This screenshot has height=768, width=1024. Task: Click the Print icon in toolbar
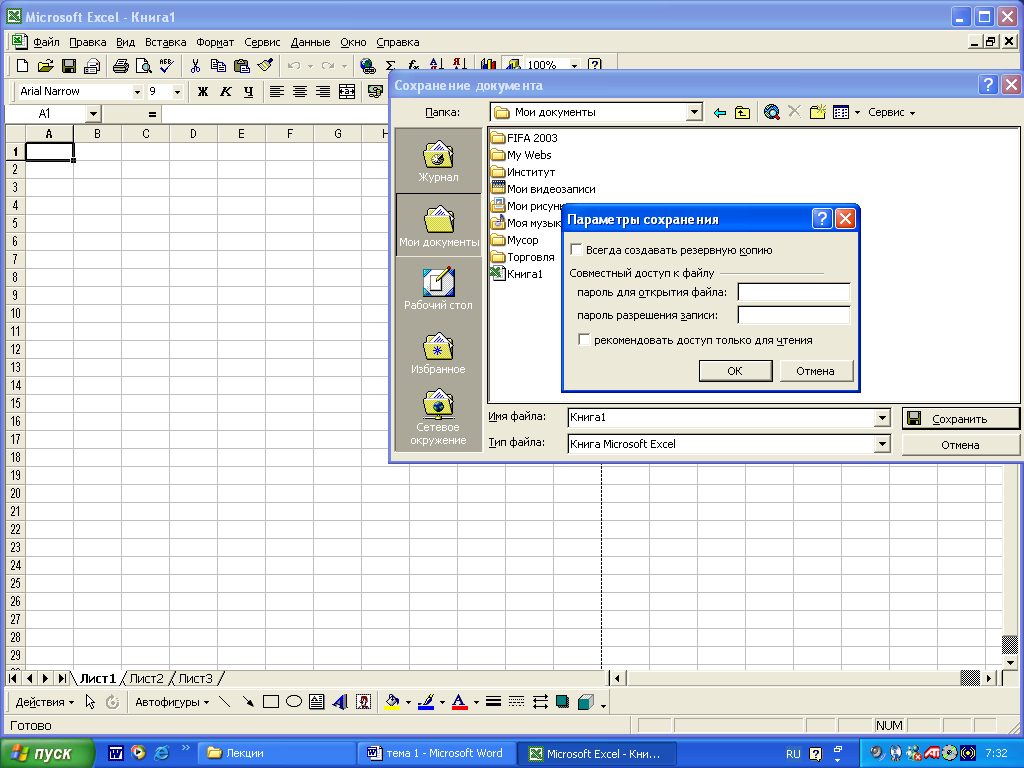(121, 65)
